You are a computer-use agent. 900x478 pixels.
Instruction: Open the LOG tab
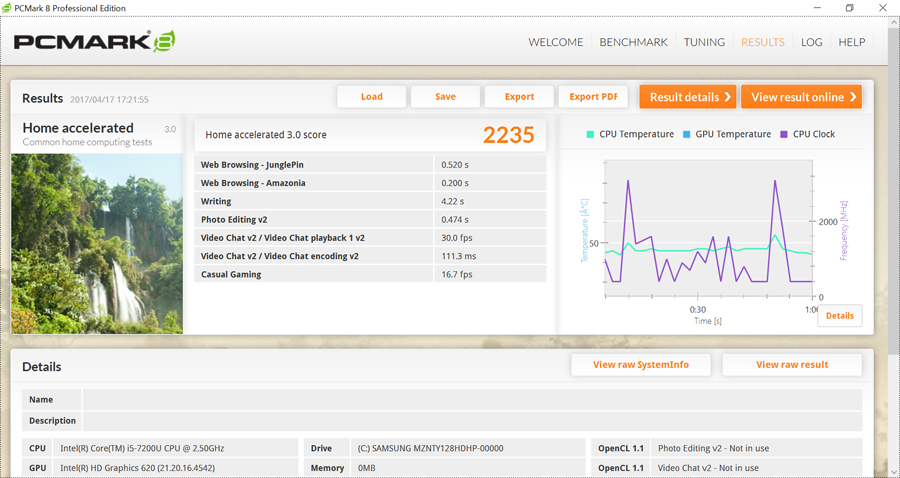point(811,42)
